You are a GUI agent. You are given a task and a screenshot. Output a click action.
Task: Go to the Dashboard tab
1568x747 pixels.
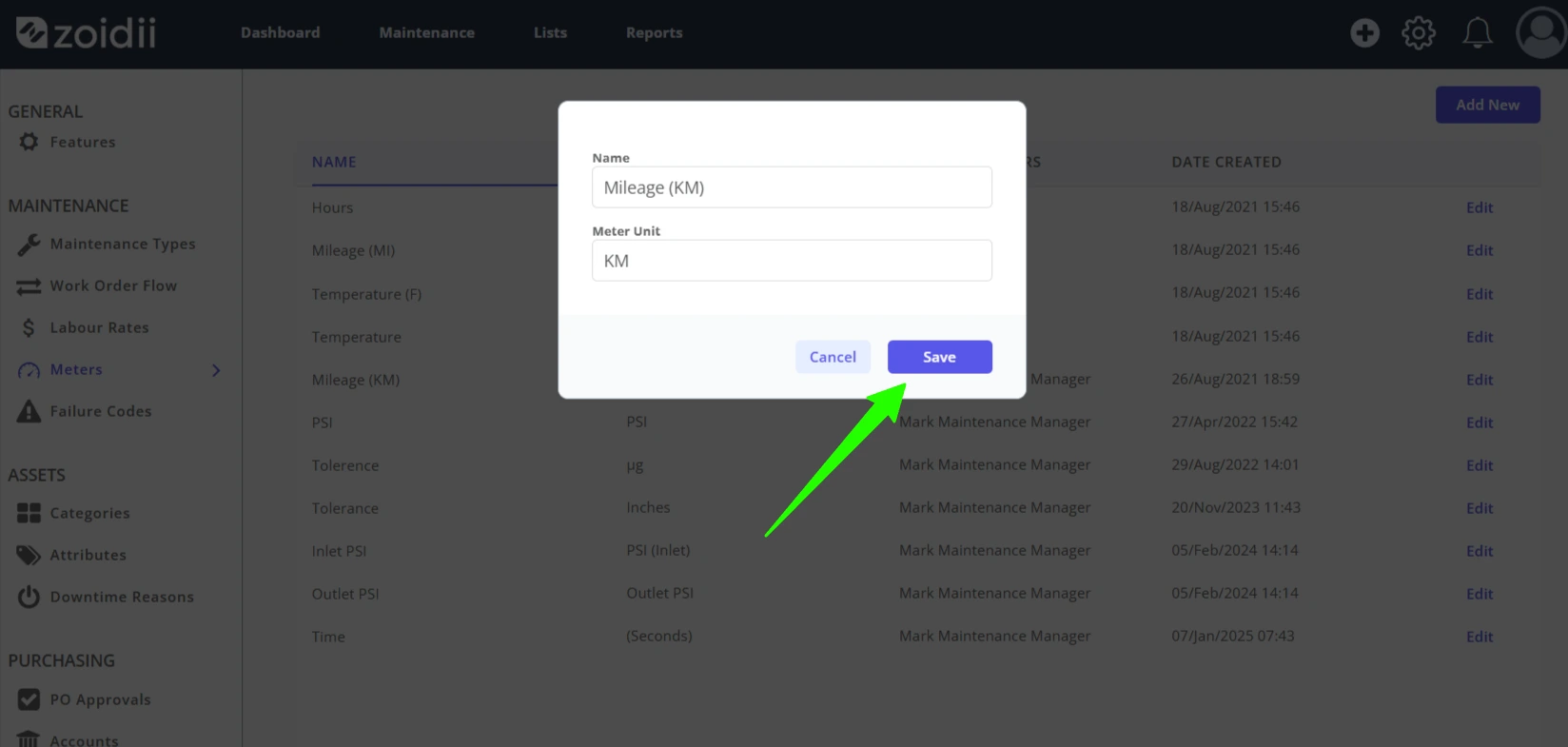tap(280, 32)
